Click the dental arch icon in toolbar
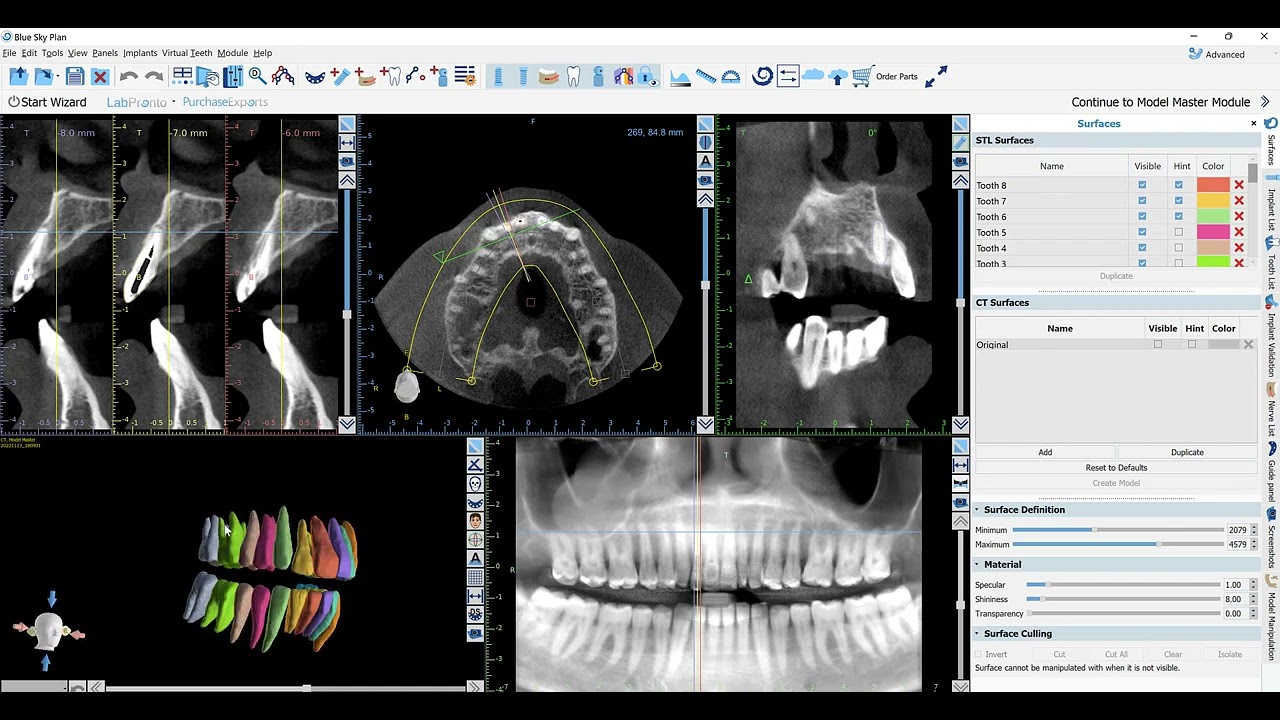 [x=315, y=76]
